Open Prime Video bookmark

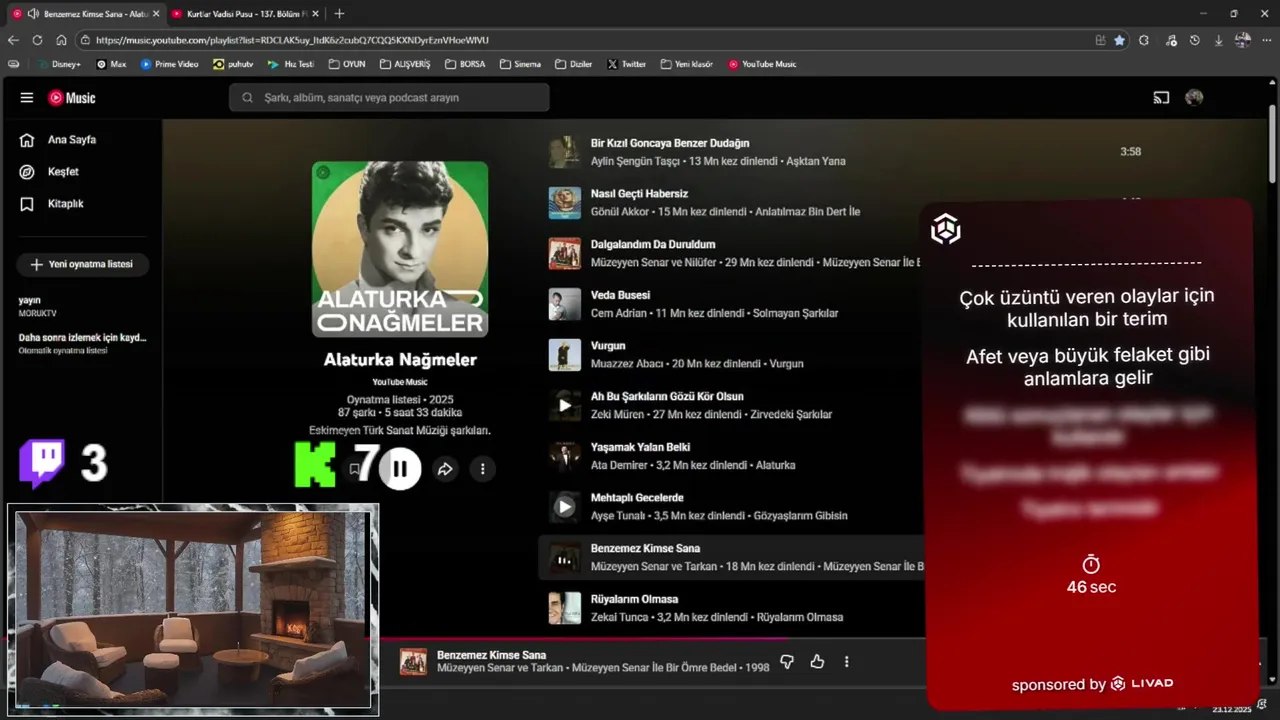click(169, 64)
